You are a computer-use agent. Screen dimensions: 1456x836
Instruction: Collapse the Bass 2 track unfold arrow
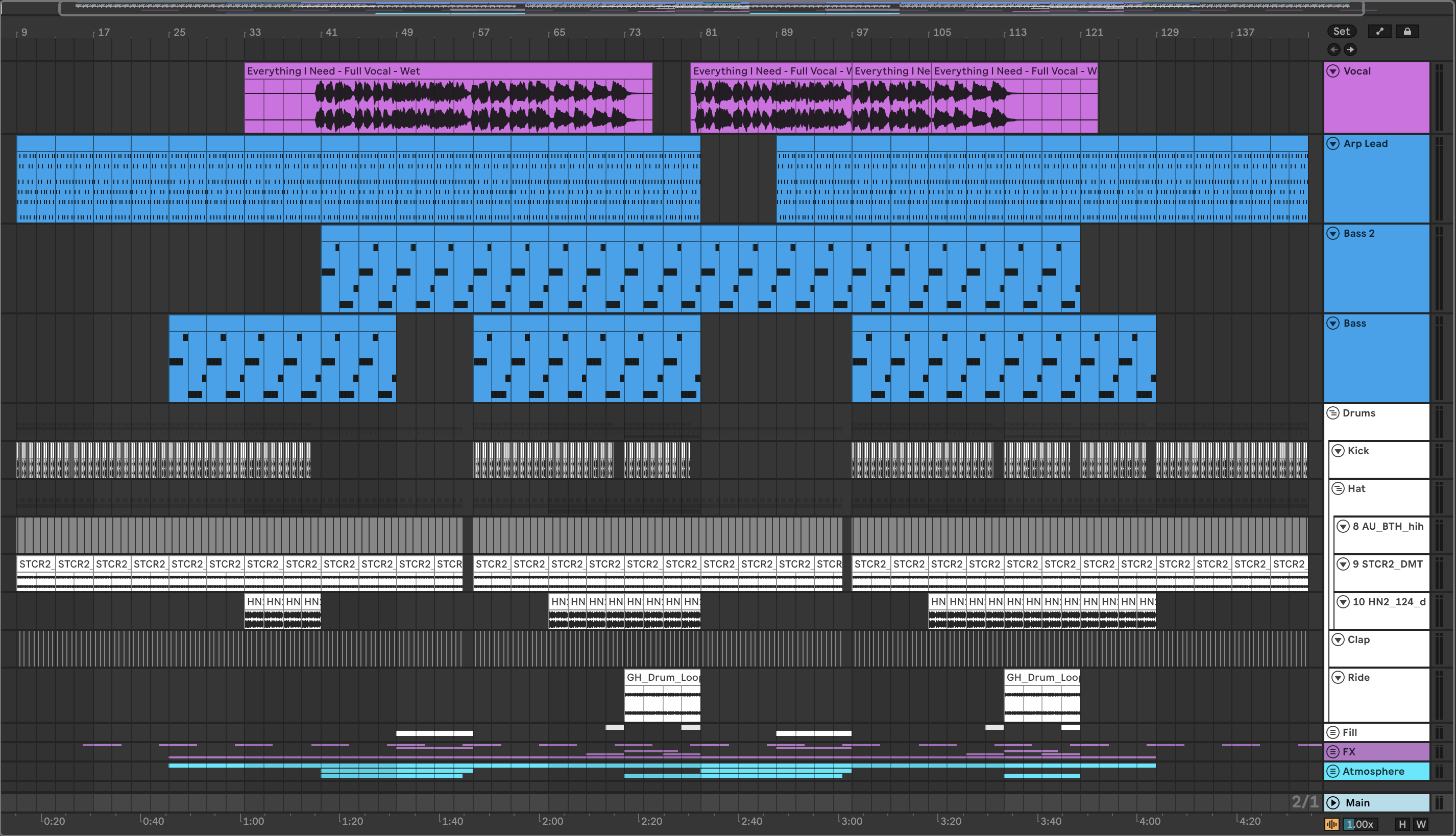(1332, 234)
